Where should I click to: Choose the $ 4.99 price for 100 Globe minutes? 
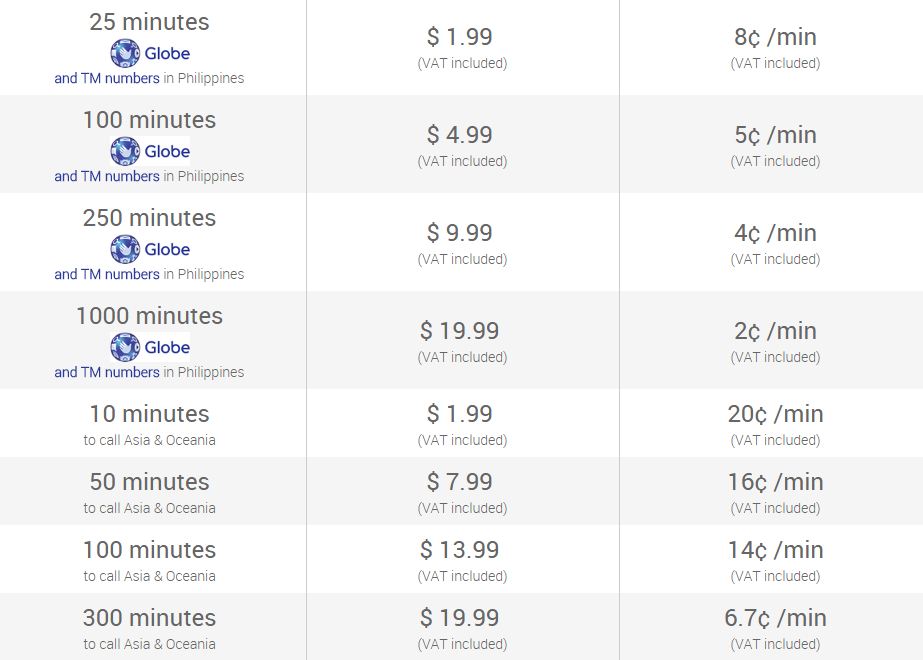tap(460, 135)
